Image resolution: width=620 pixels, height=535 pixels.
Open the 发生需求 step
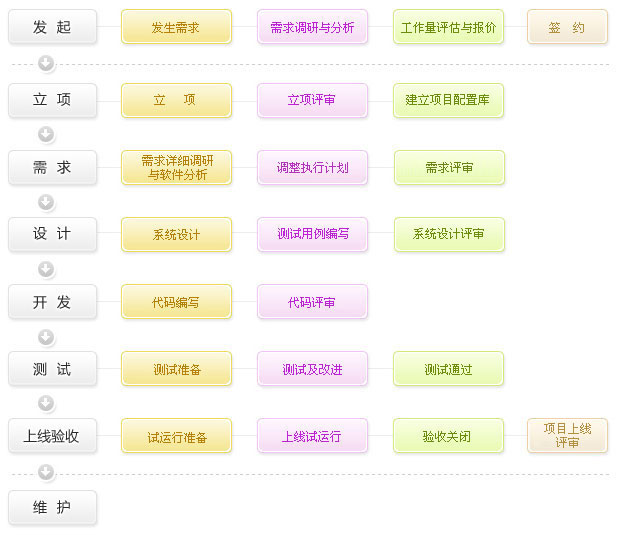176,26
